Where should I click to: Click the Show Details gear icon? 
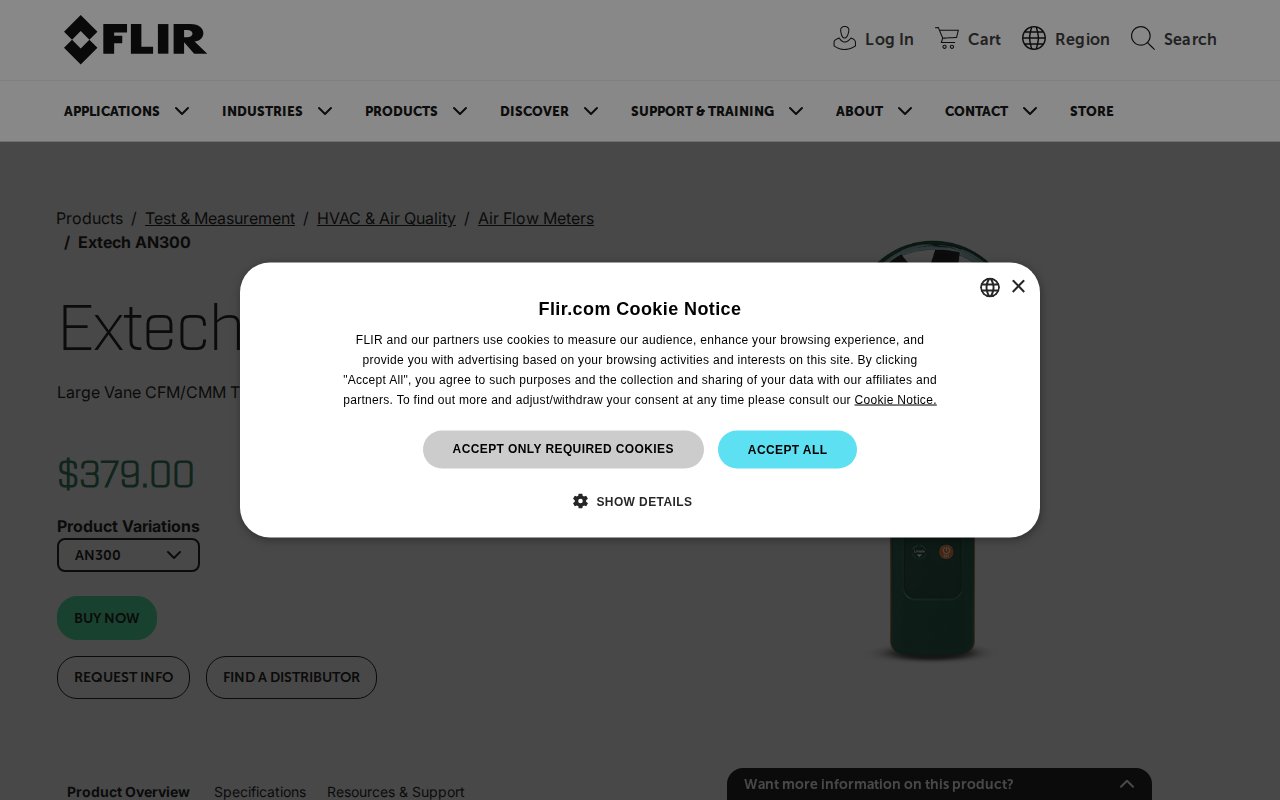point(580,501)
